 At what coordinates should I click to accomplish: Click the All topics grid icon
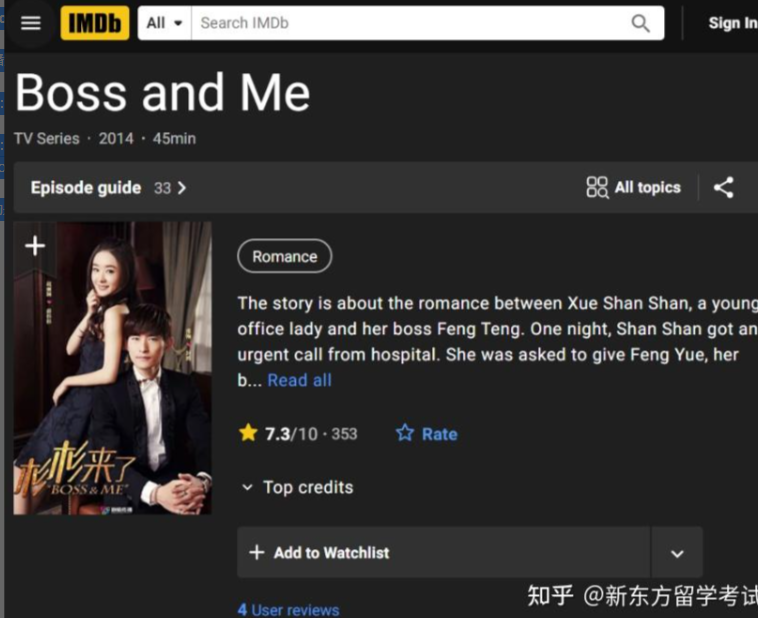tap(597, 187)
